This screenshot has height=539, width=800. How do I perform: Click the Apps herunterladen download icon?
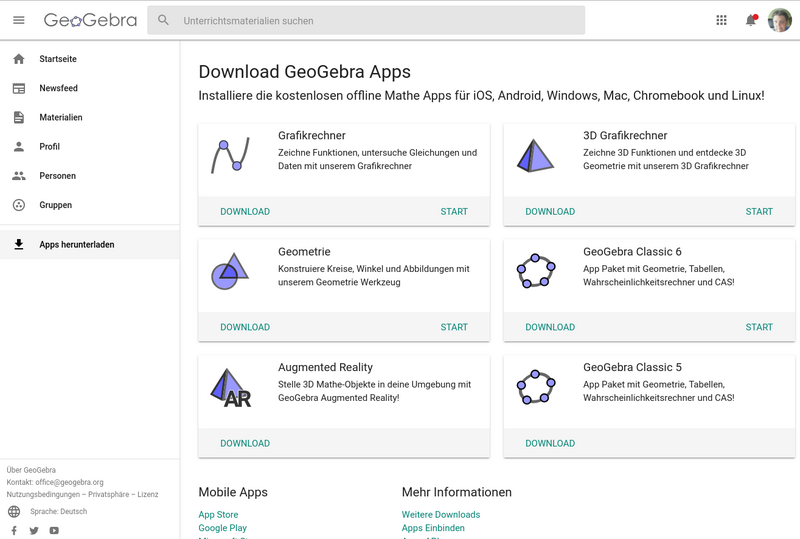point(19,244)
